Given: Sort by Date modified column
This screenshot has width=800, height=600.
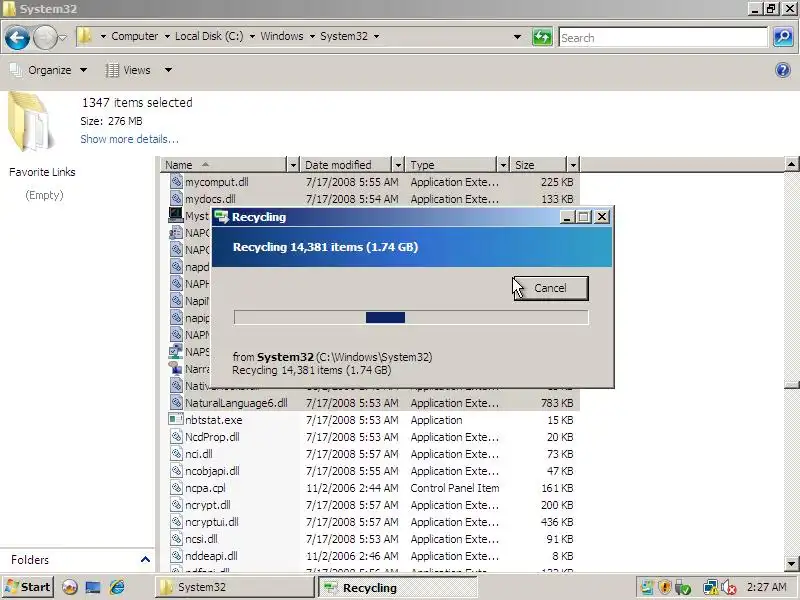Looking at the screenshot, I should tap(347, 165).
